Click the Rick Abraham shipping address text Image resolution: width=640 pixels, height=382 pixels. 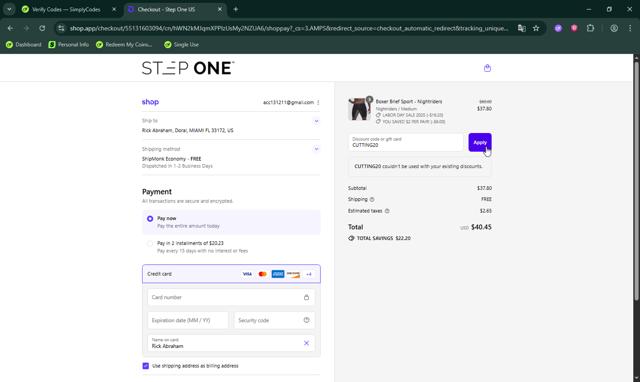click(188, 131)
